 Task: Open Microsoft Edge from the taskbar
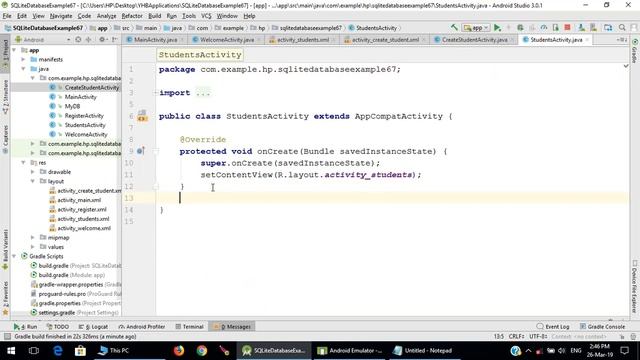(x=58, y=350)
